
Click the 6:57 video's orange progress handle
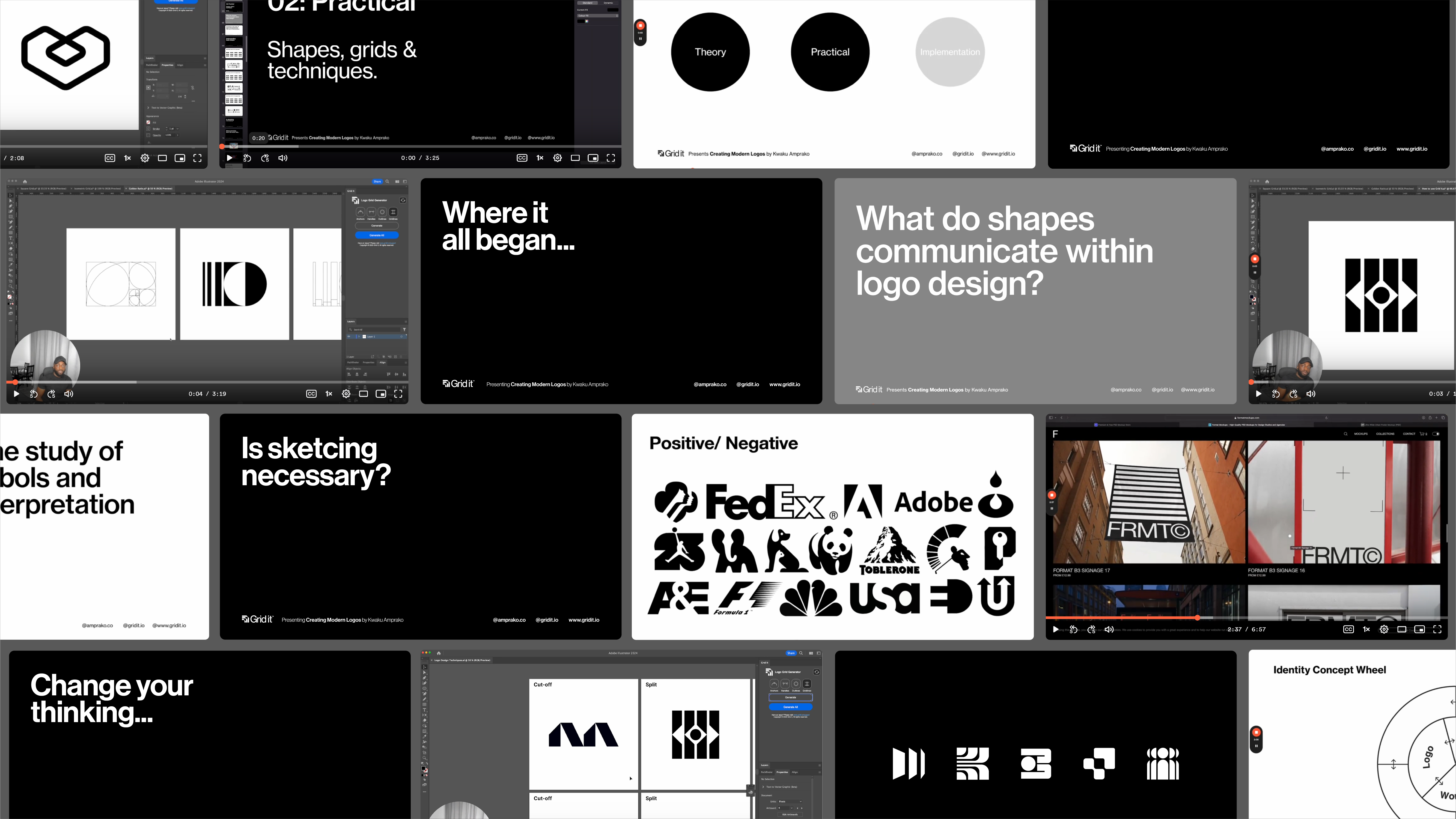1197,618
